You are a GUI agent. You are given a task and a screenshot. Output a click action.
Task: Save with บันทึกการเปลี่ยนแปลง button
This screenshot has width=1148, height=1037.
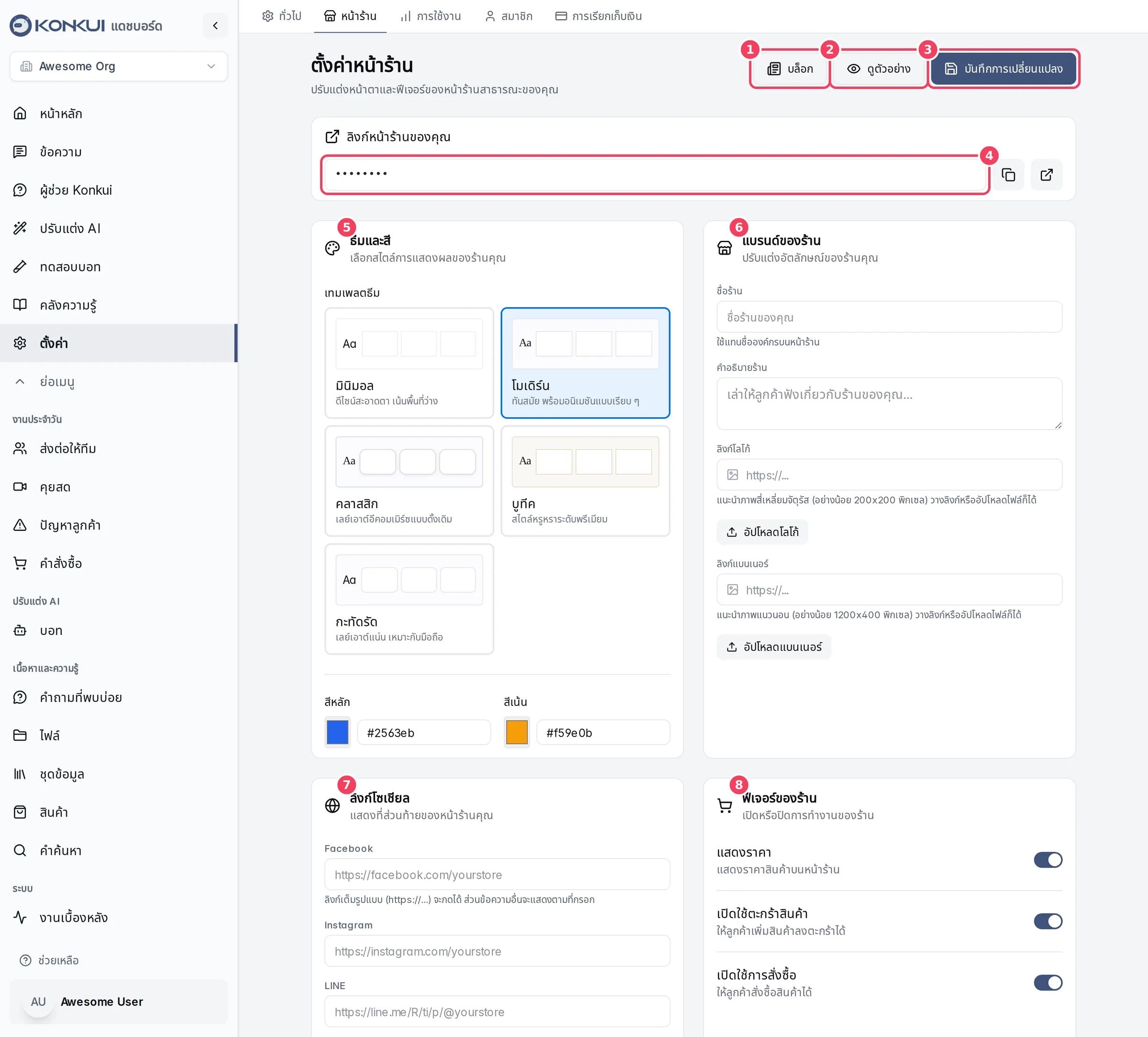[1004, 69]
